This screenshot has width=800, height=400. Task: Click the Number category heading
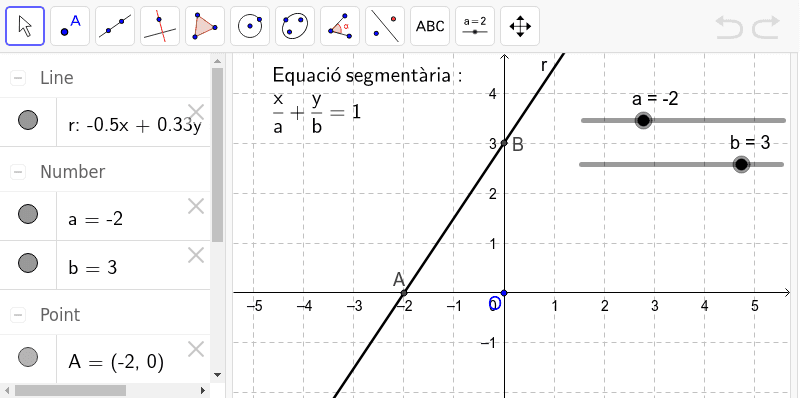72,172
